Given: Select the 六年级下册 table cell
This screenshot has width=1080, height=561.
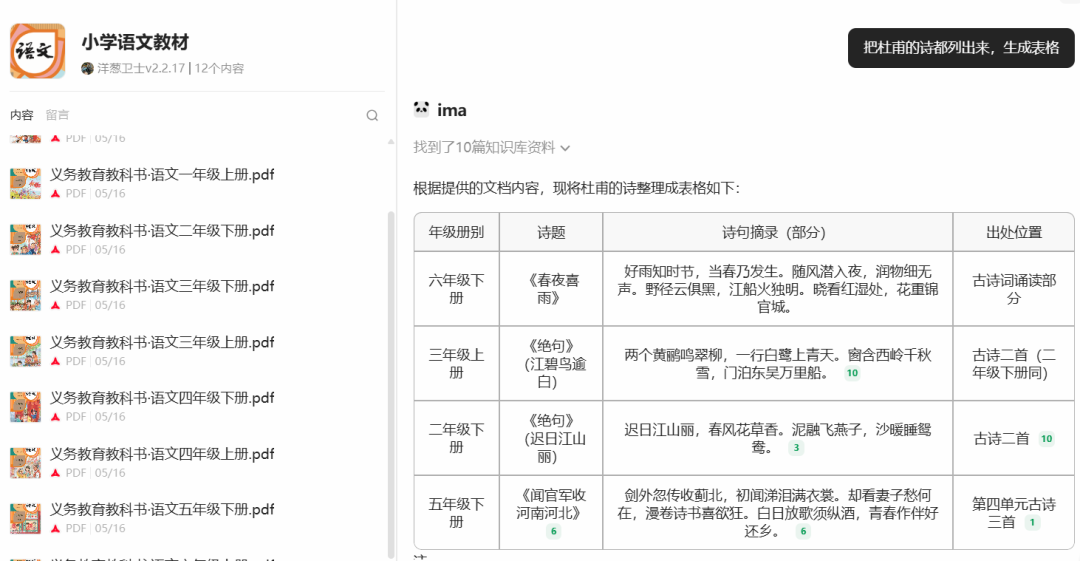Looking at the screenshot, I should 456,289.
